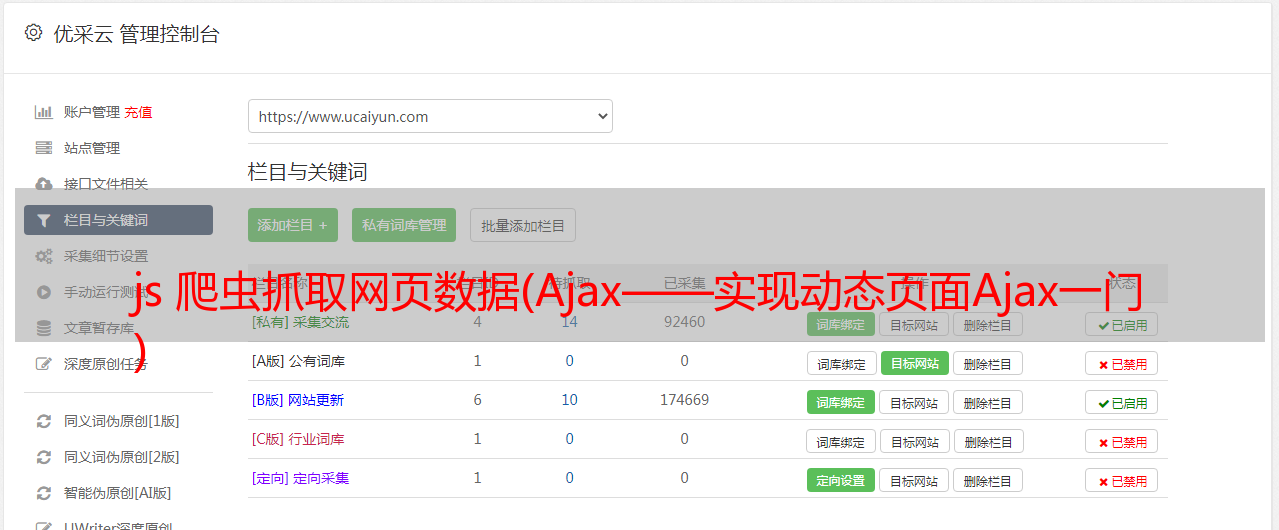The height and width of the screenshot is (530, 1279).
Task: Click the refresh icon for 智能伪原创[AI版]
Action: [x=43, y=493]
